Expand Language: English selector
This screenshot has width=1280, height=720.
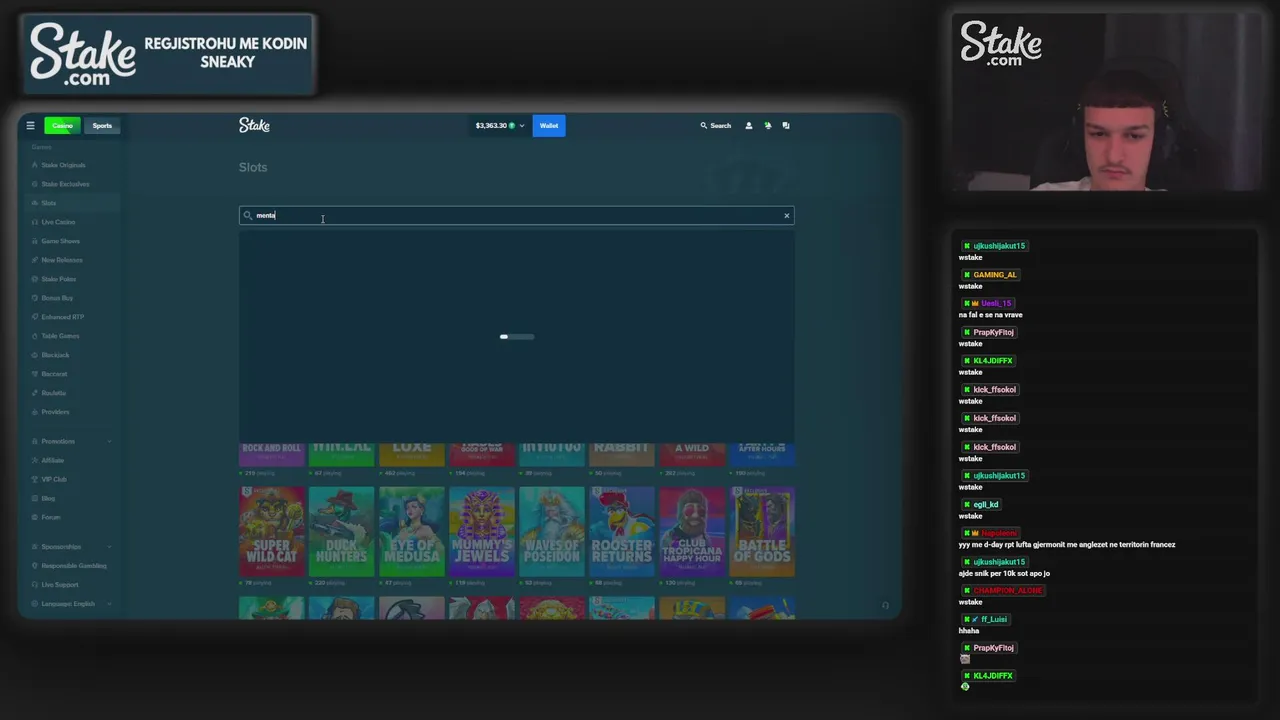[x=70, y=604]
